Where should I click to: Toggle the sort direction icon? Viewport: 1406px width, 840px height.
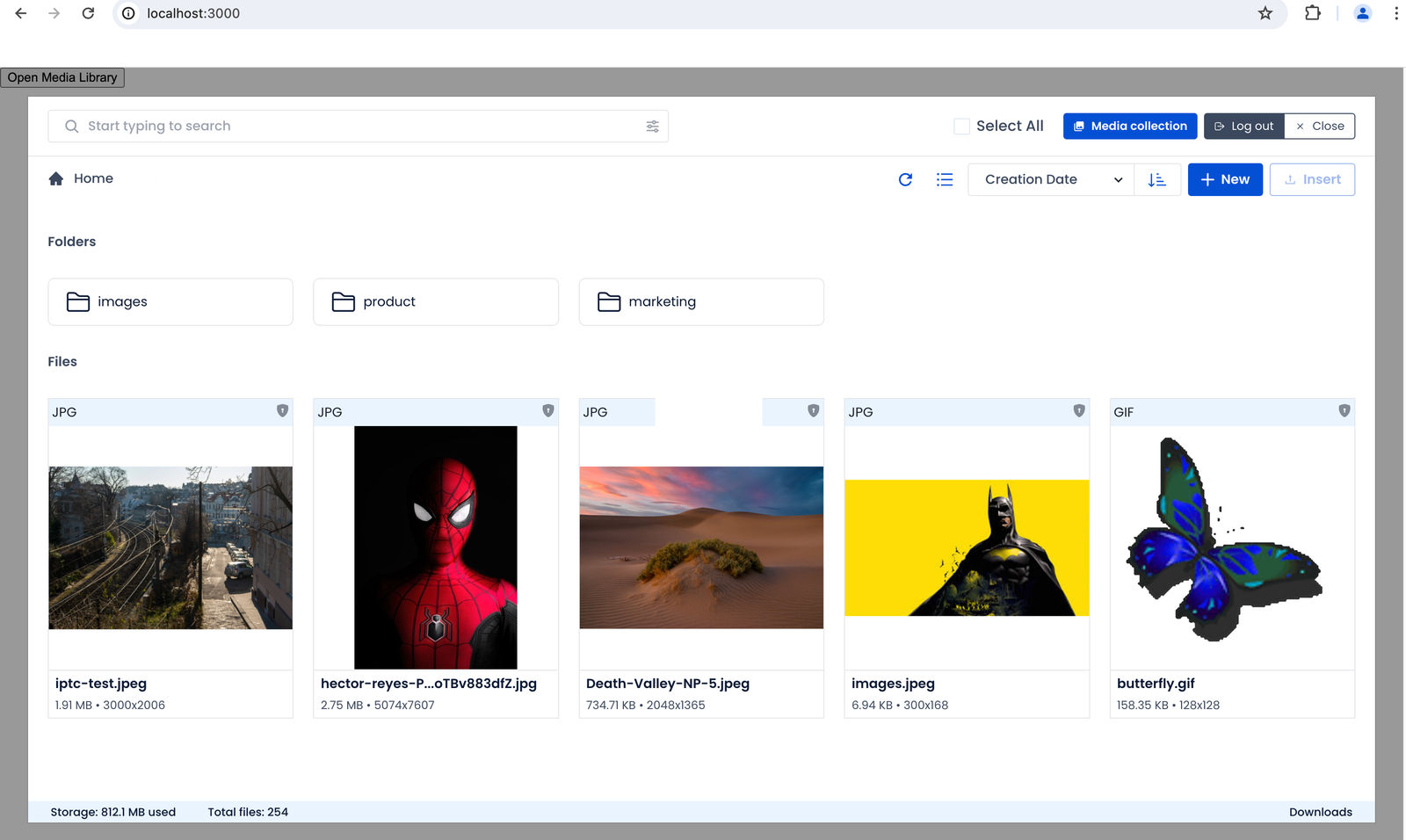tap(1156, 179)
